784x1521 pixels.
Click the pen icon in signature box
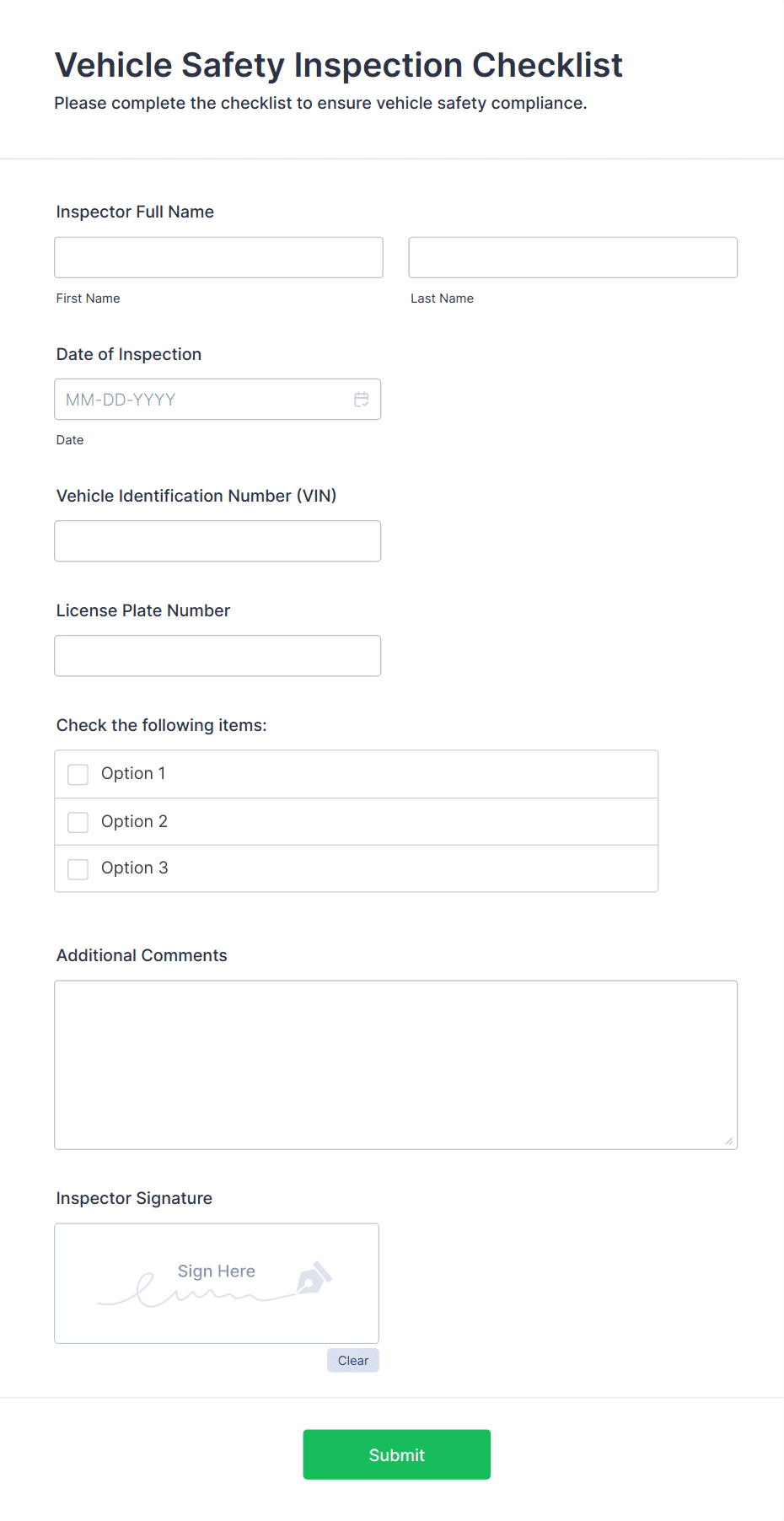coord(314,1277)
